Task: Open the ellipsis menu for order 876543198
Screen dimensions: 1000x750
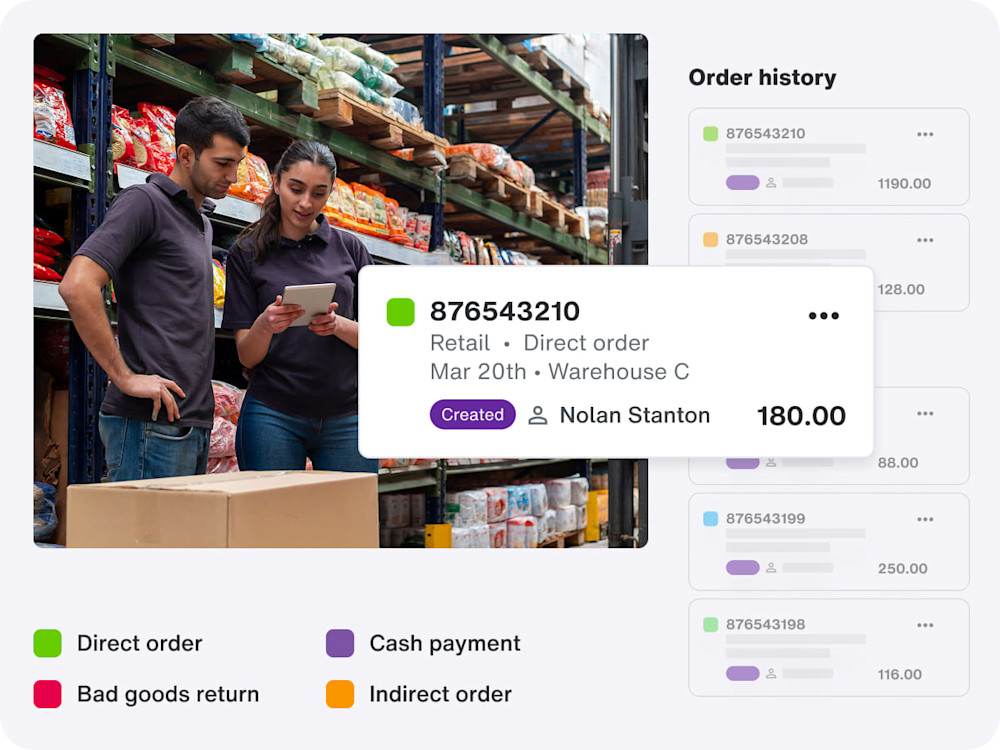Action: click(x=924, y=624)
